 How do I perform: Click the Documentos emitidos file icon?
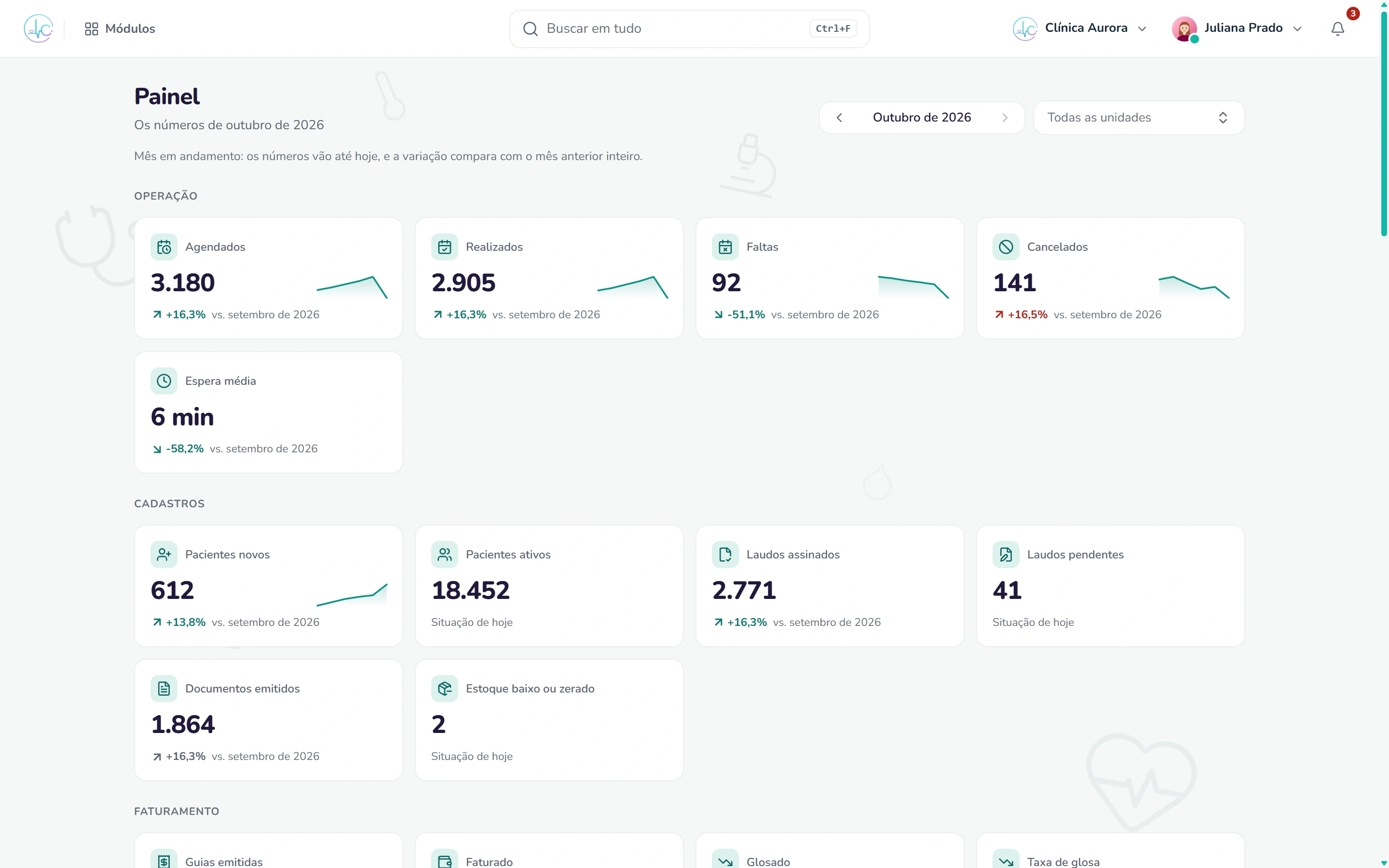pyautogui.click(x=163, y=689)
